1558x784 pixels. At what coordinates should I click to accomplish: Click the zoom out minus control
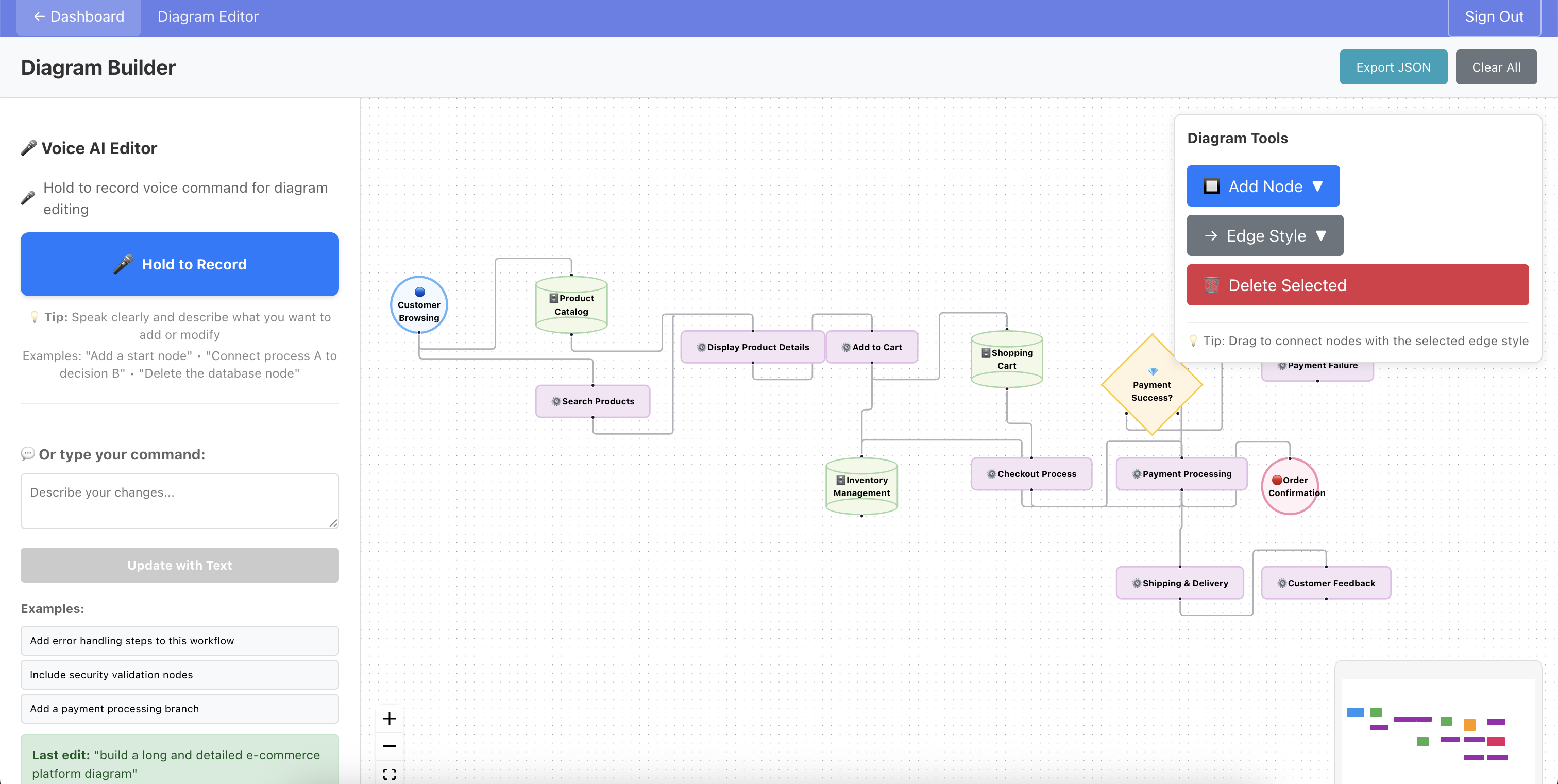pos(389,746)
